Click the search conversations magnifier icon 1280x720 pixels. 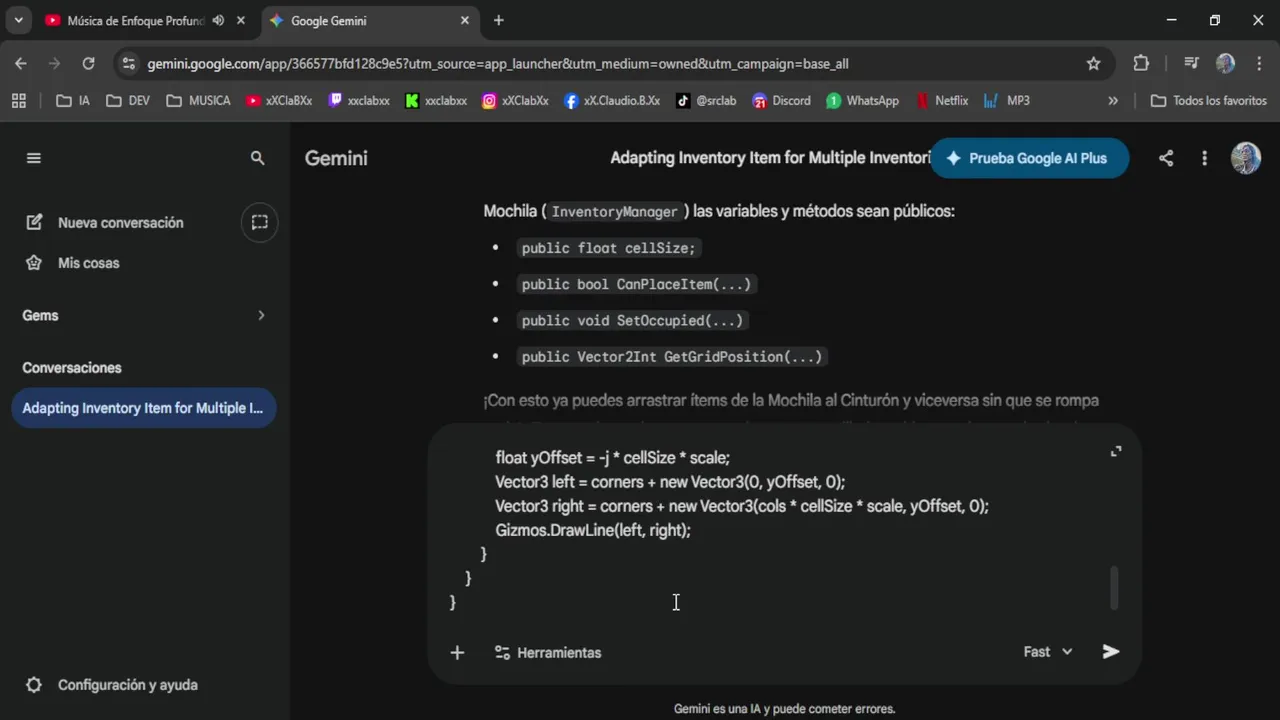pos(257,158)
